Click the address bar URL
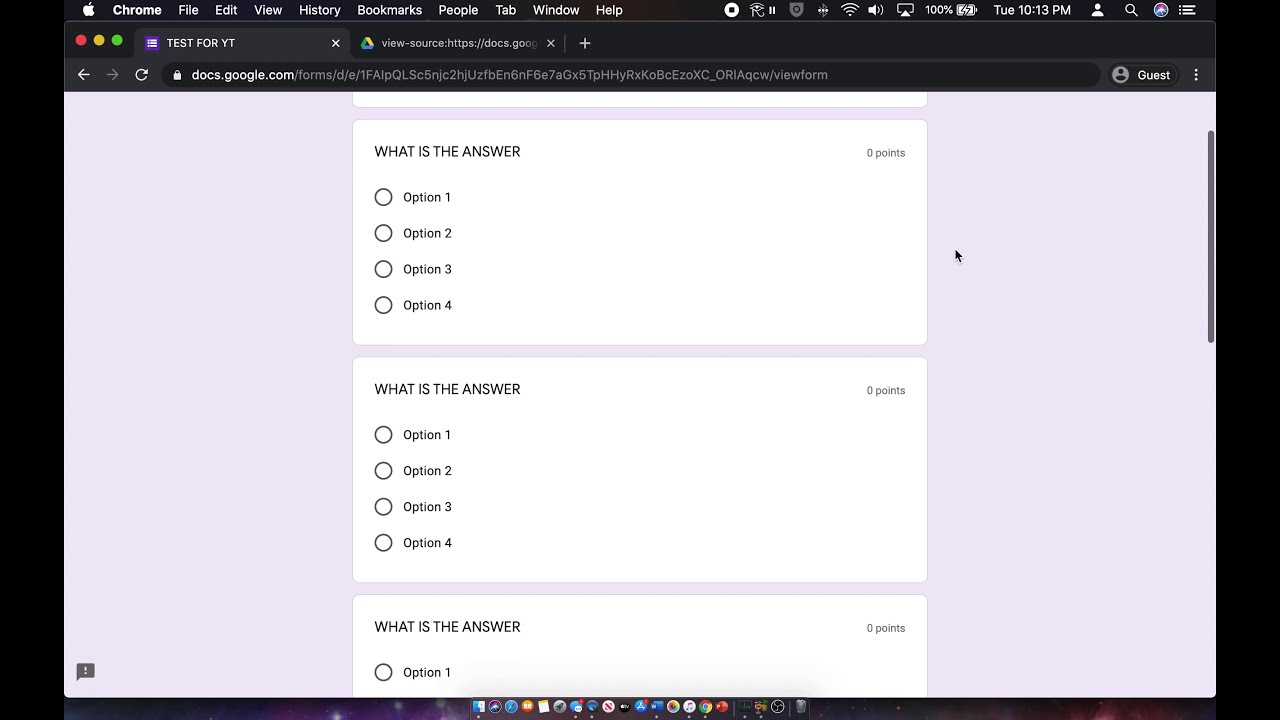Screen dimensions: 1280x720 [509, 75]
